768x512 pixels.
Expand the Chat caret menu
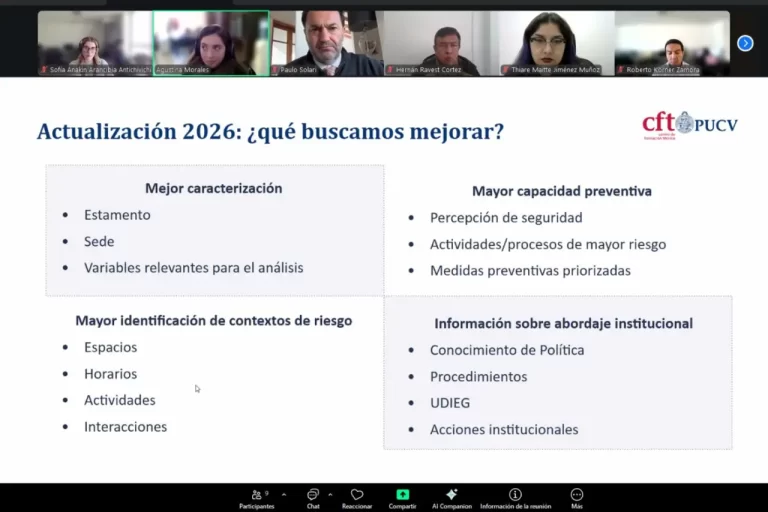click(x=330, y=495)
